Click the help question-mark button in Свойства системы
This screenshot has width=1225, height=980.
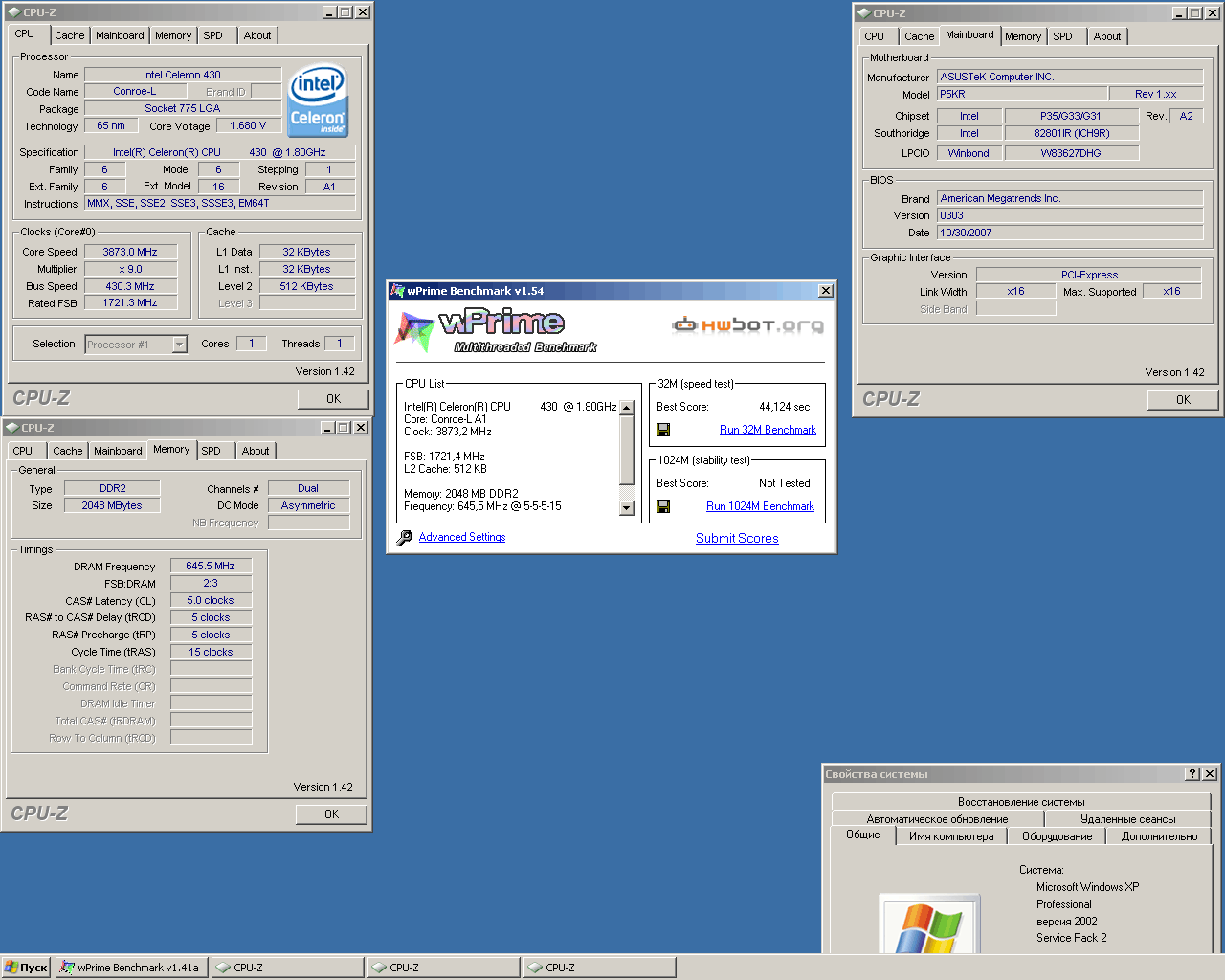point(1192,773)
